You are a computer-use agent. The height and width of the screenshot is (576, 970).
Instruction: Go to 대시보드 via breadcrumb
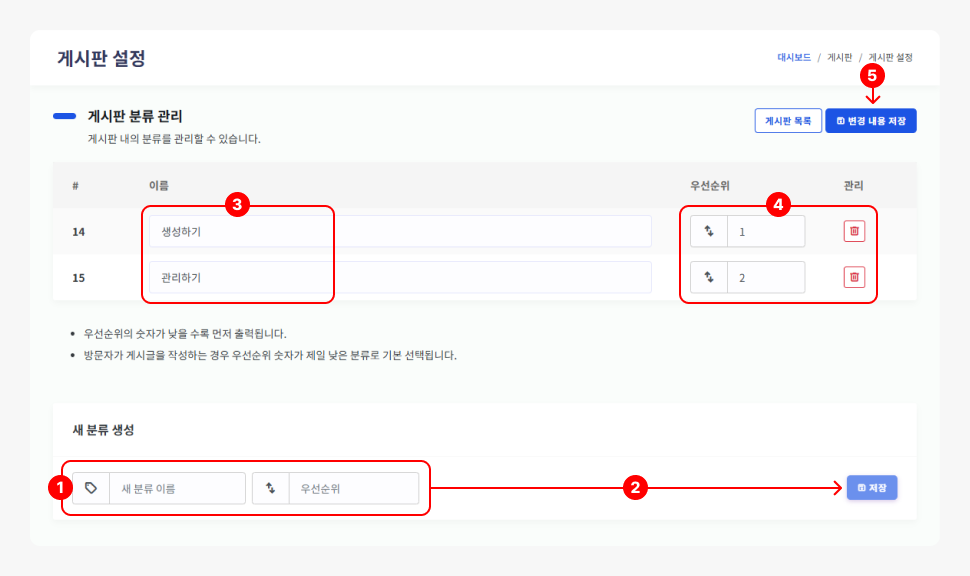pos(794,58)
